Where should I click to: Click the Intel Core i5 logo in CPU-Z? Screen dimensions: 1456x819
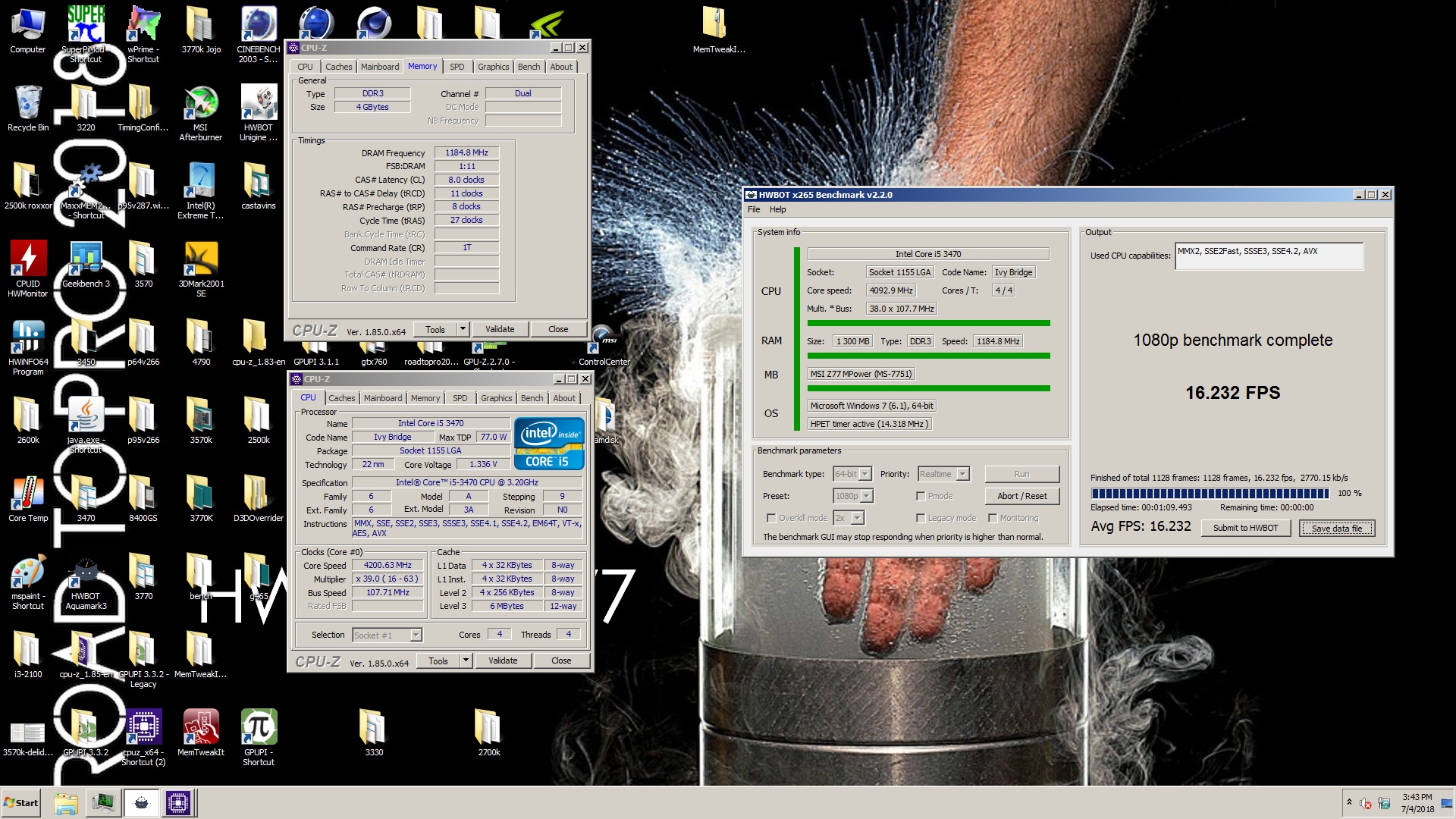tap(549, 444)
